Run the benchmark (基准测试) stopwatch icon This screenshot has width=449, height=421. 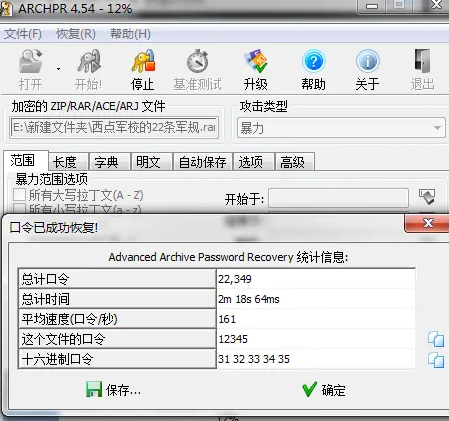197,62
